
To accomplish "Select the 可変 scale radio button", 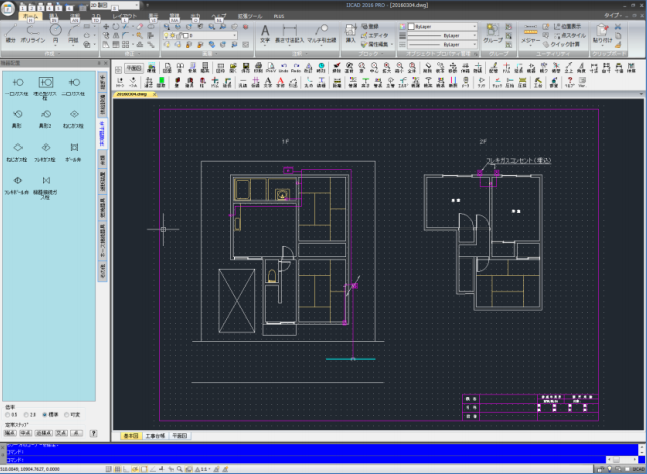I will (x=68, y=413).
